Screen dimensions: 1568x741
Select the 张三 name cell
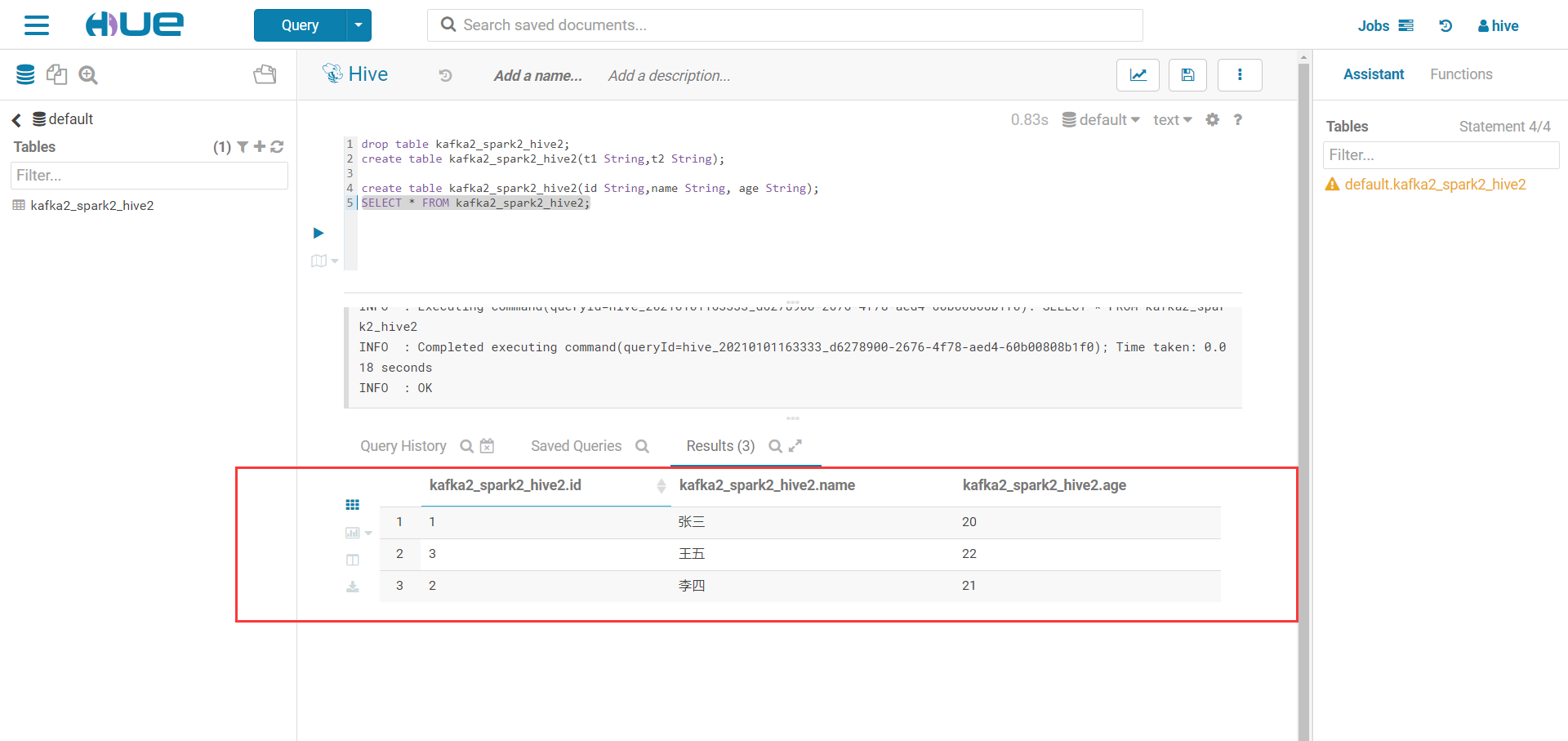point(692,522)
